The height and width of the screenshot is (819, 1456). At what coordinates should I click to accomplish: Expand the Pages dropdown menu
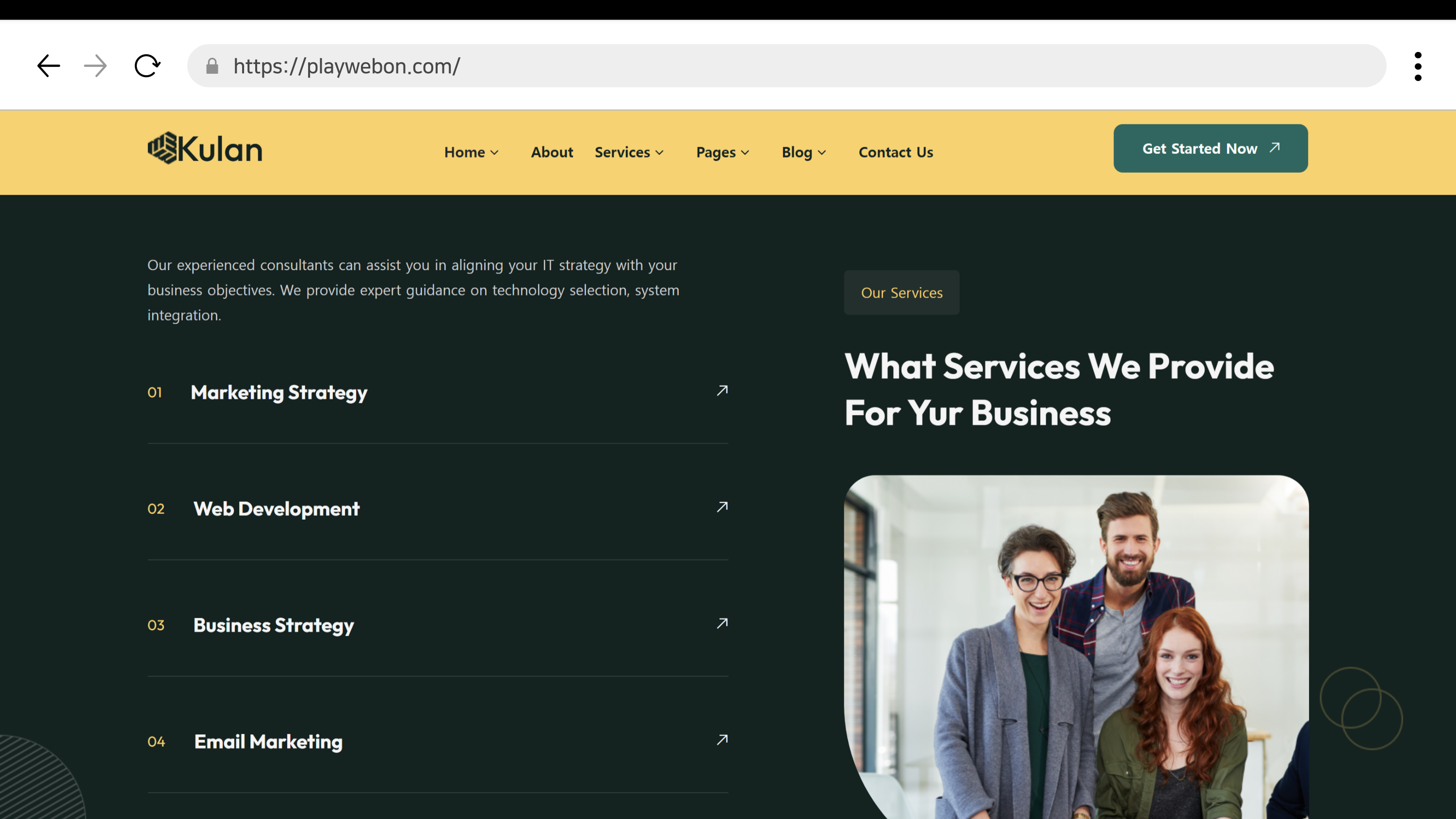click(x=722, y=152)
